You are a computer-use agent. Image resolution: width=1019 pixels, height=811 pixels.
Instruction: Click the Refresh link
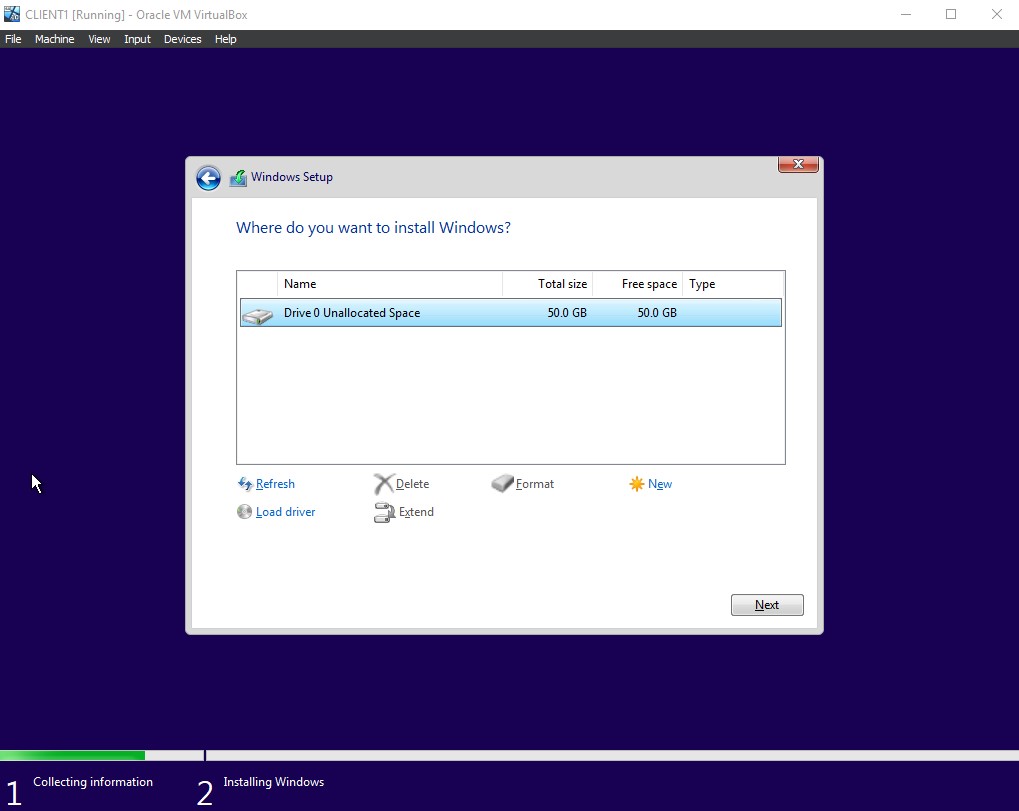pyautogui.click(x=275, y=483)
